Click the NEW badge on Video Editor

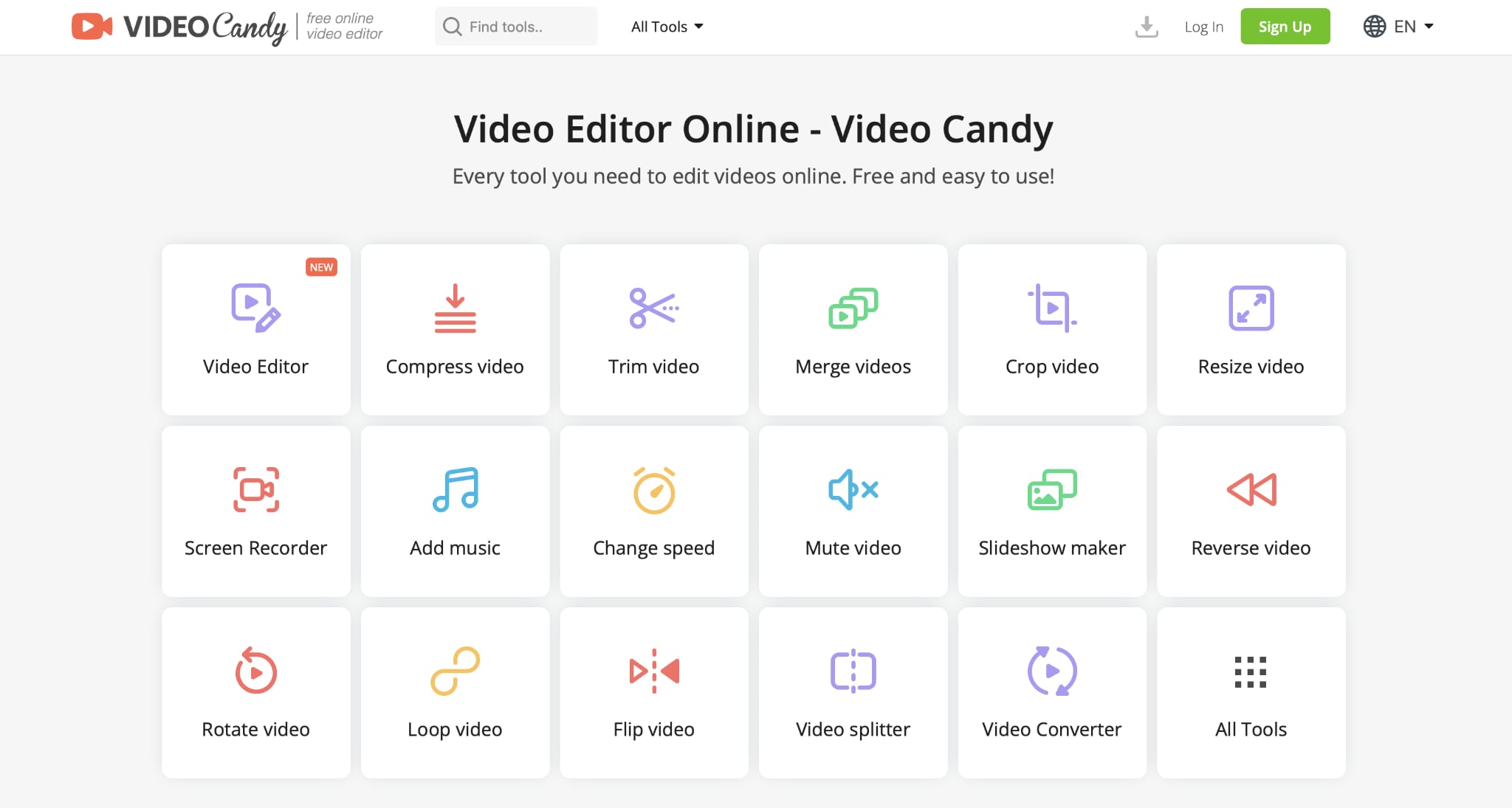click(321, 267)
